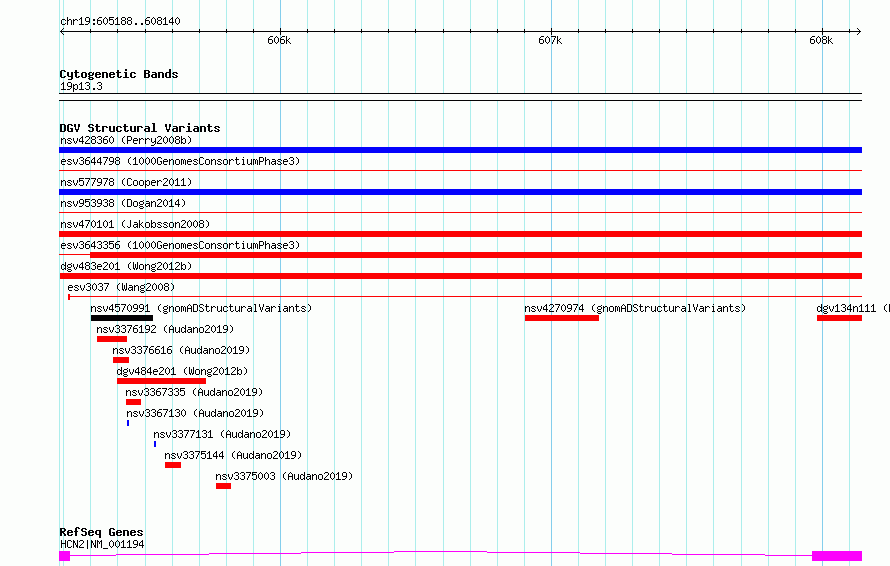The height and width of the screenshot is (566, 890).
Task: Select the 19p13.3 band label
Action: click(81, 86)
